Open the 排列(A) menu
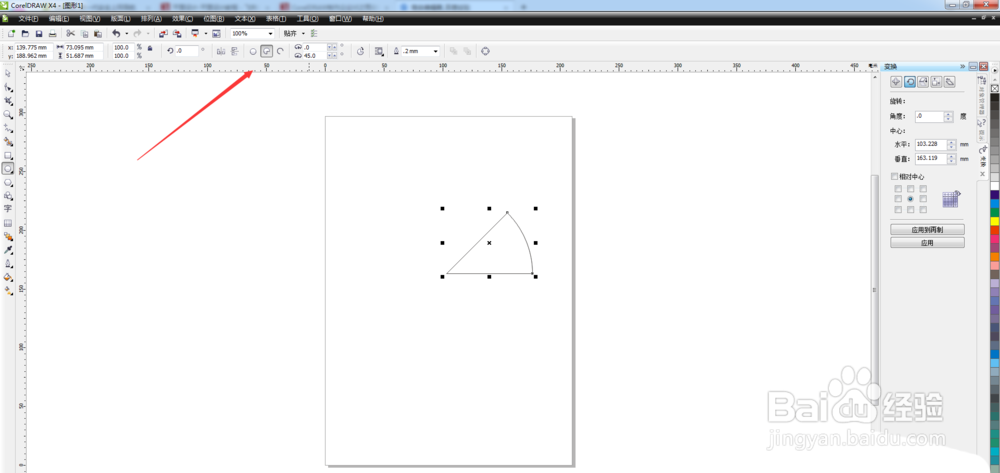This screenshot has width=1000, height=473. pos(151,19)
